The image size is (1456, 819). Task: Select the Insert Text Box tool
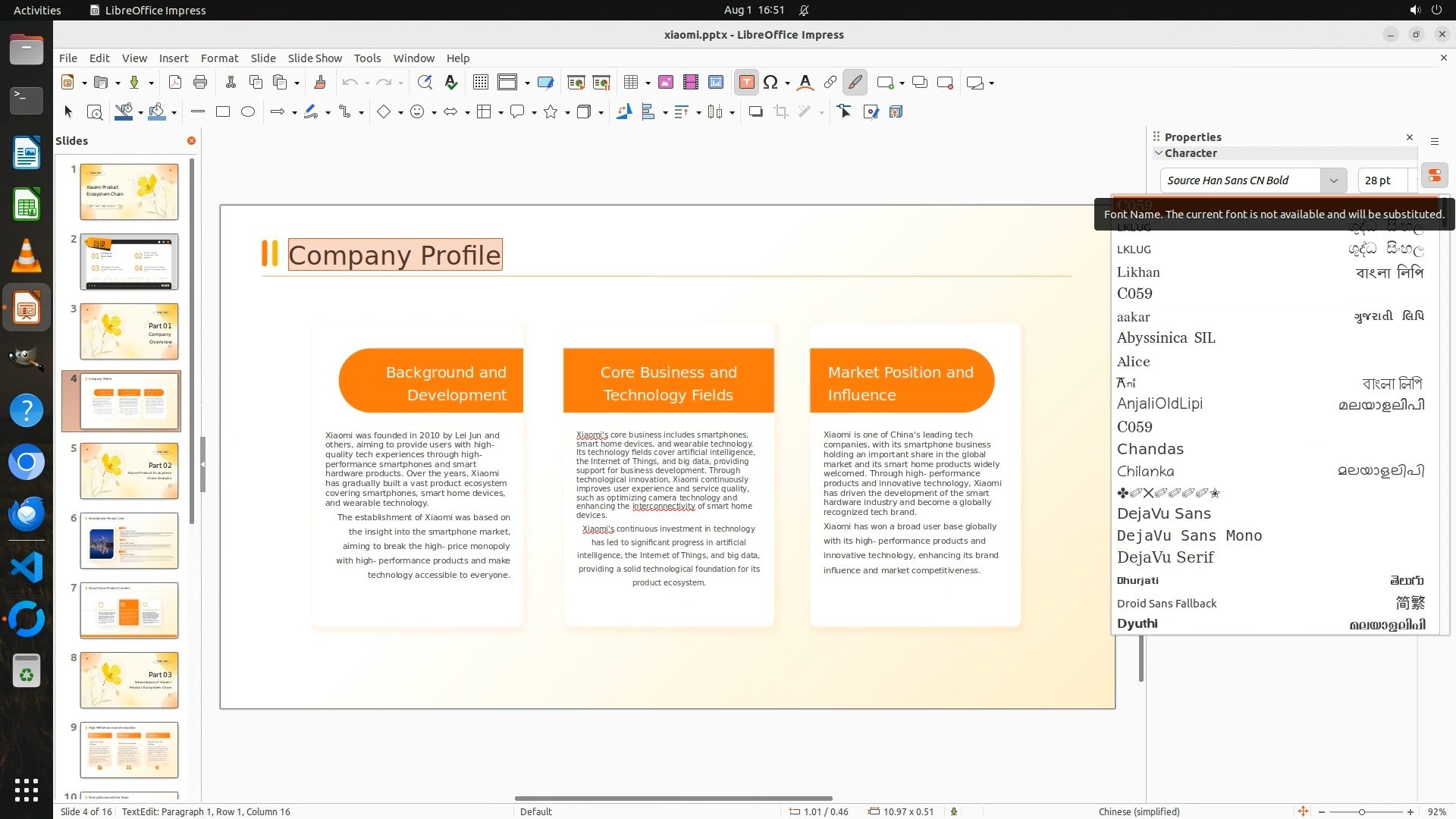(746, 83)
